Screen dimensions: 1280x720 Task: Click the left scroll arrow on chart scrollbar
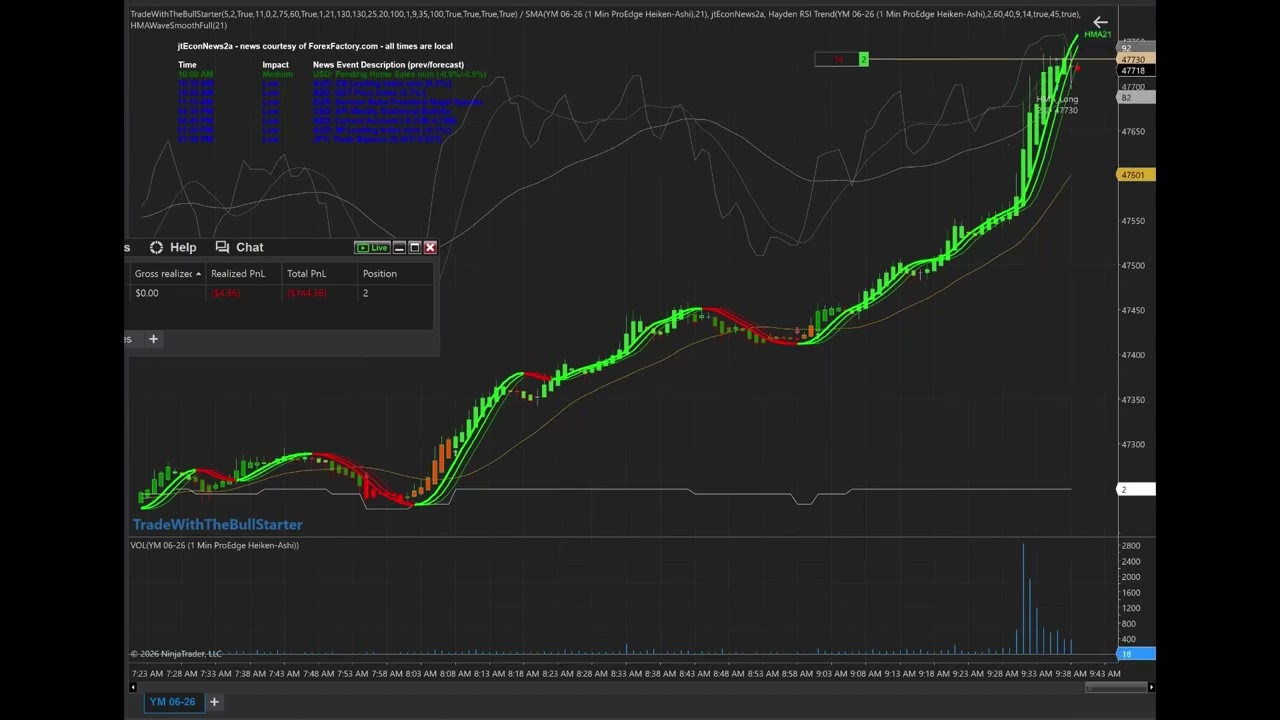134,687
